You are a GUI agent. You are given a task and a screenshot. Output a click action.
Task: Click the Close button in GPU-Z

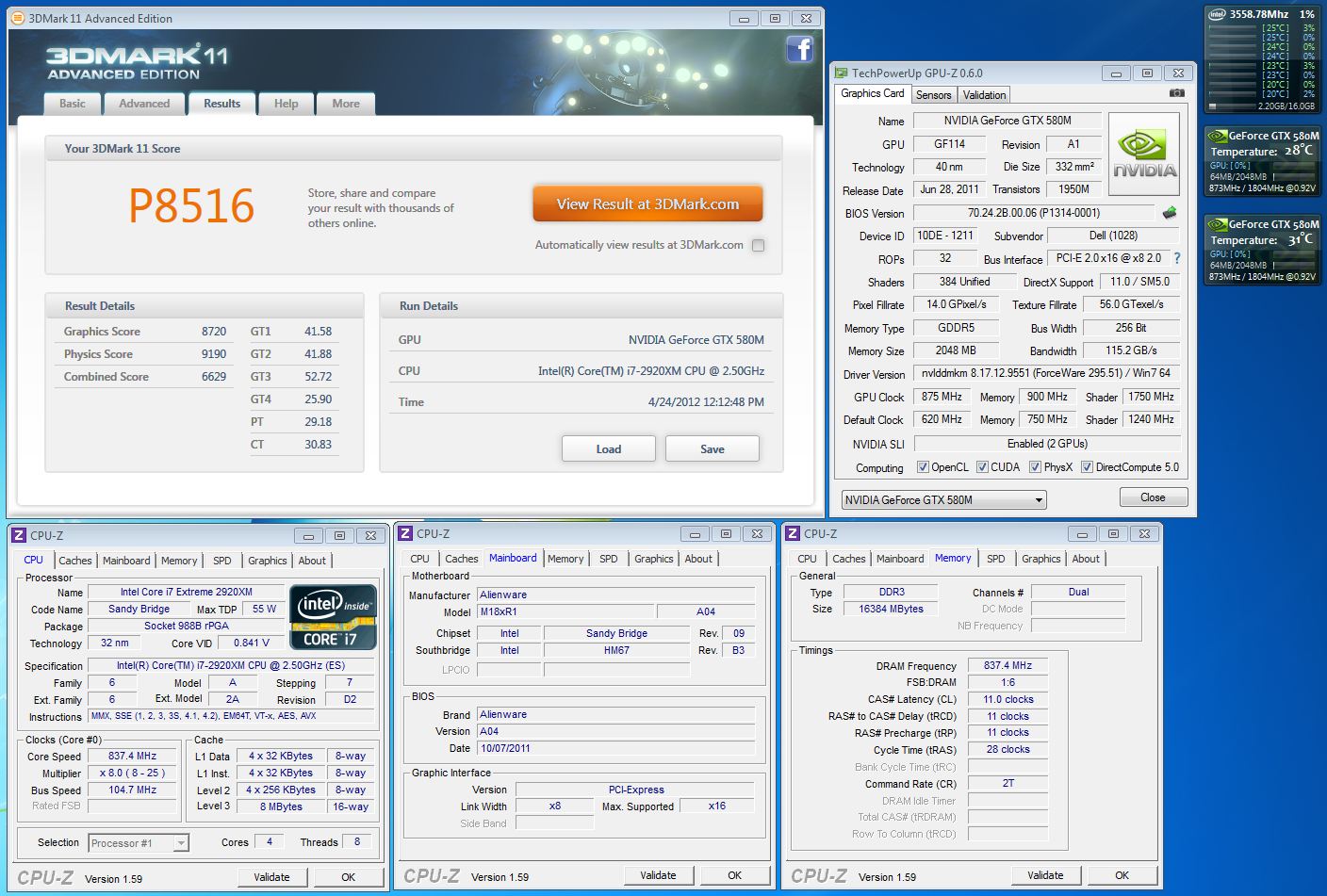pyautogui.click(x=1153, y=497)
